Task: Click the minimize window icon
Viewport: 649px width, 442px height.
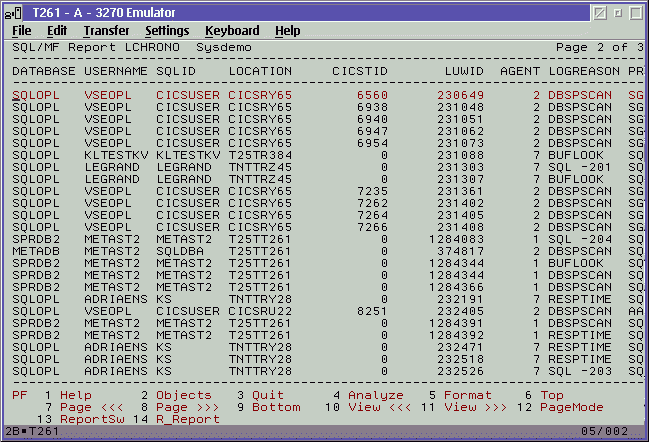Action: click(x=600, y=13)
